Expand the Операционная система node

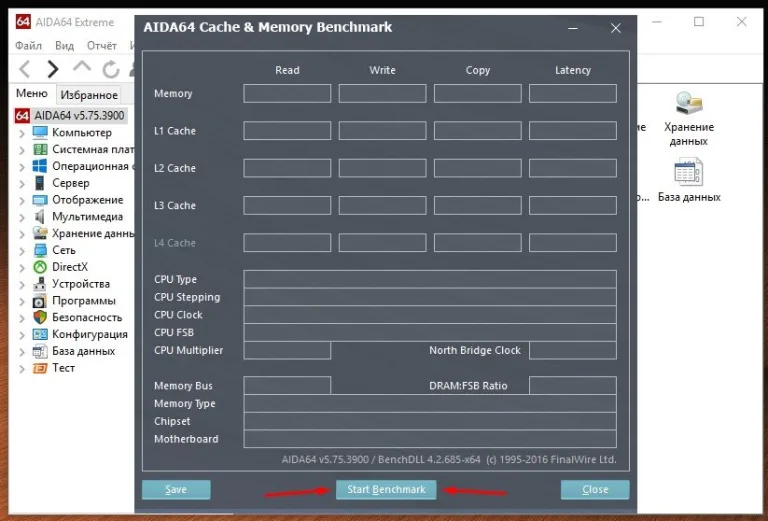(x=22, y=166)
